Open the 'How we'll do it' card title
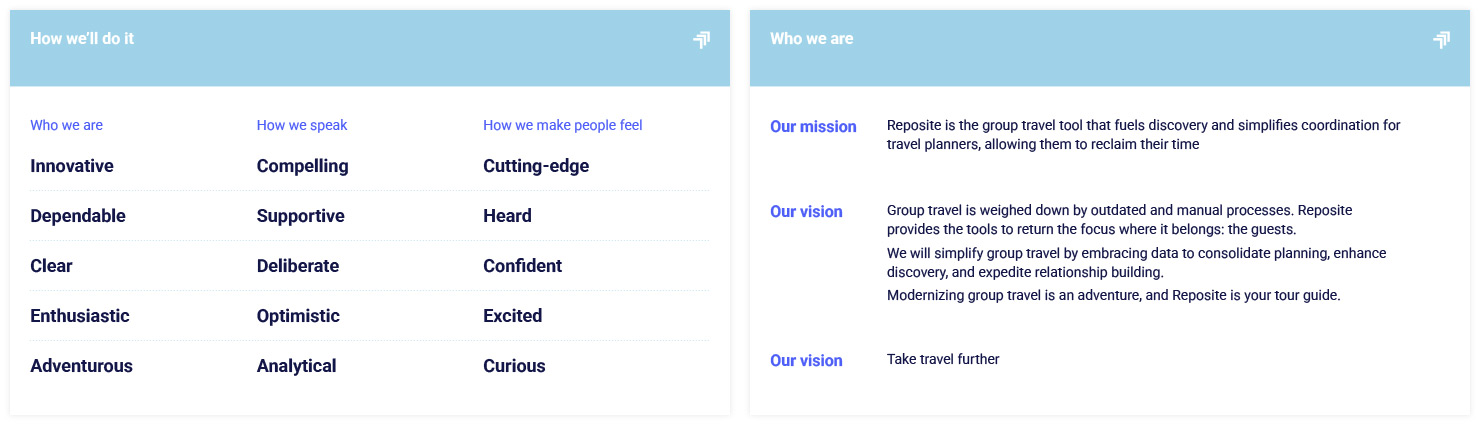1480x425 pixels. point(82,39)
